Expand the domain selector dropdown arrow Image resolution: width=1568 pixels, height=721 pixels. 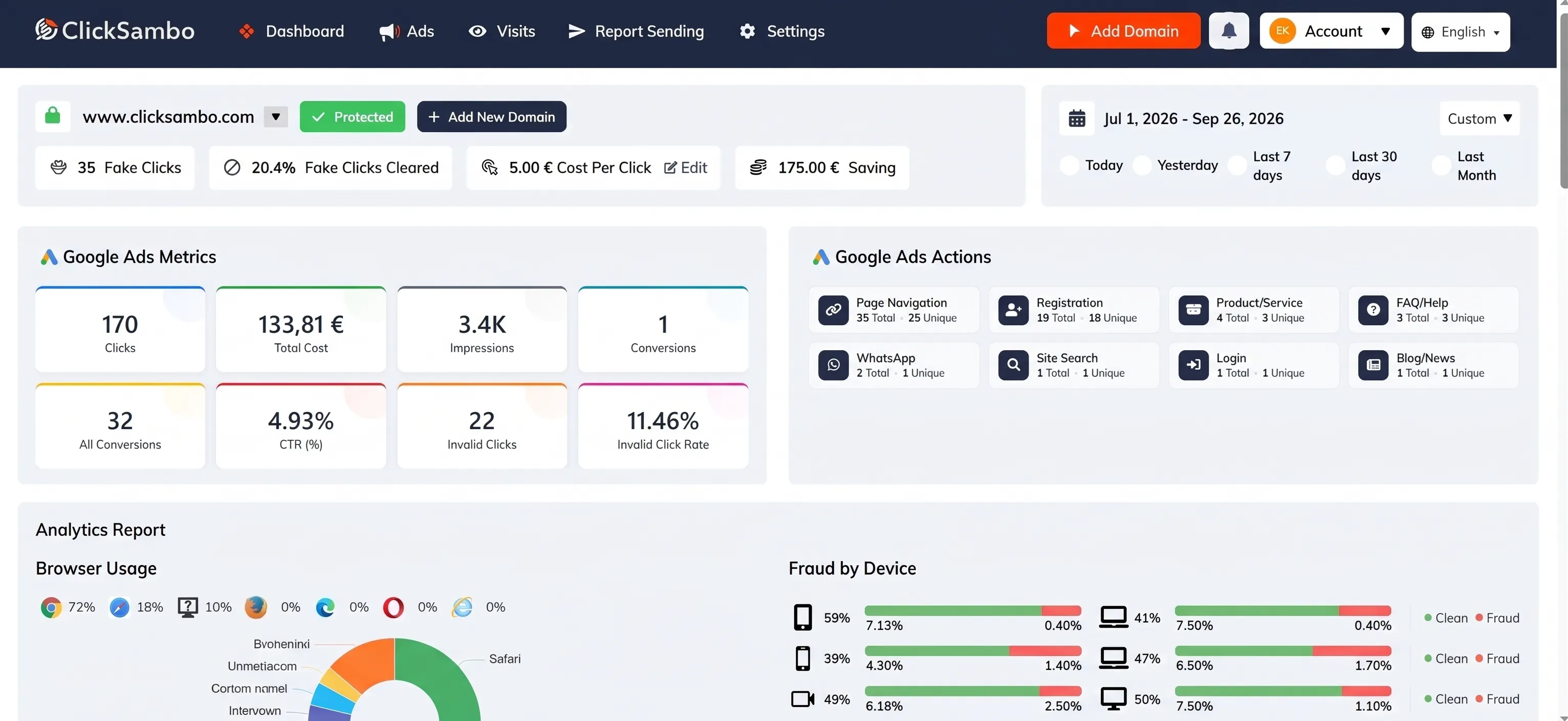pyautogui.click(x=276, y=116)
